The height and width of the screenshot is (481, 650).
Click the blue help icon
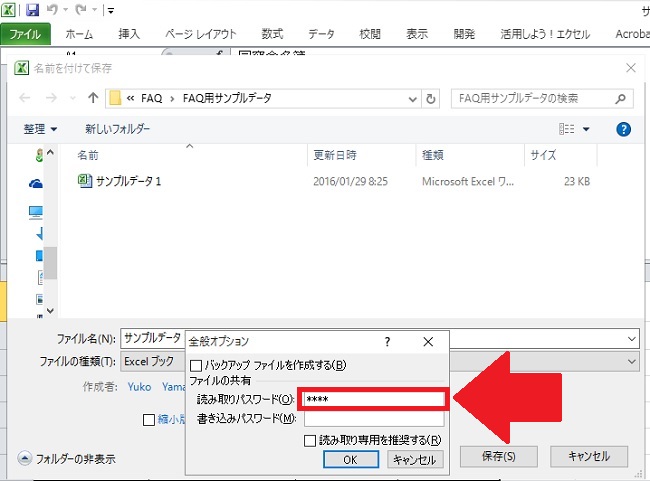623,129
